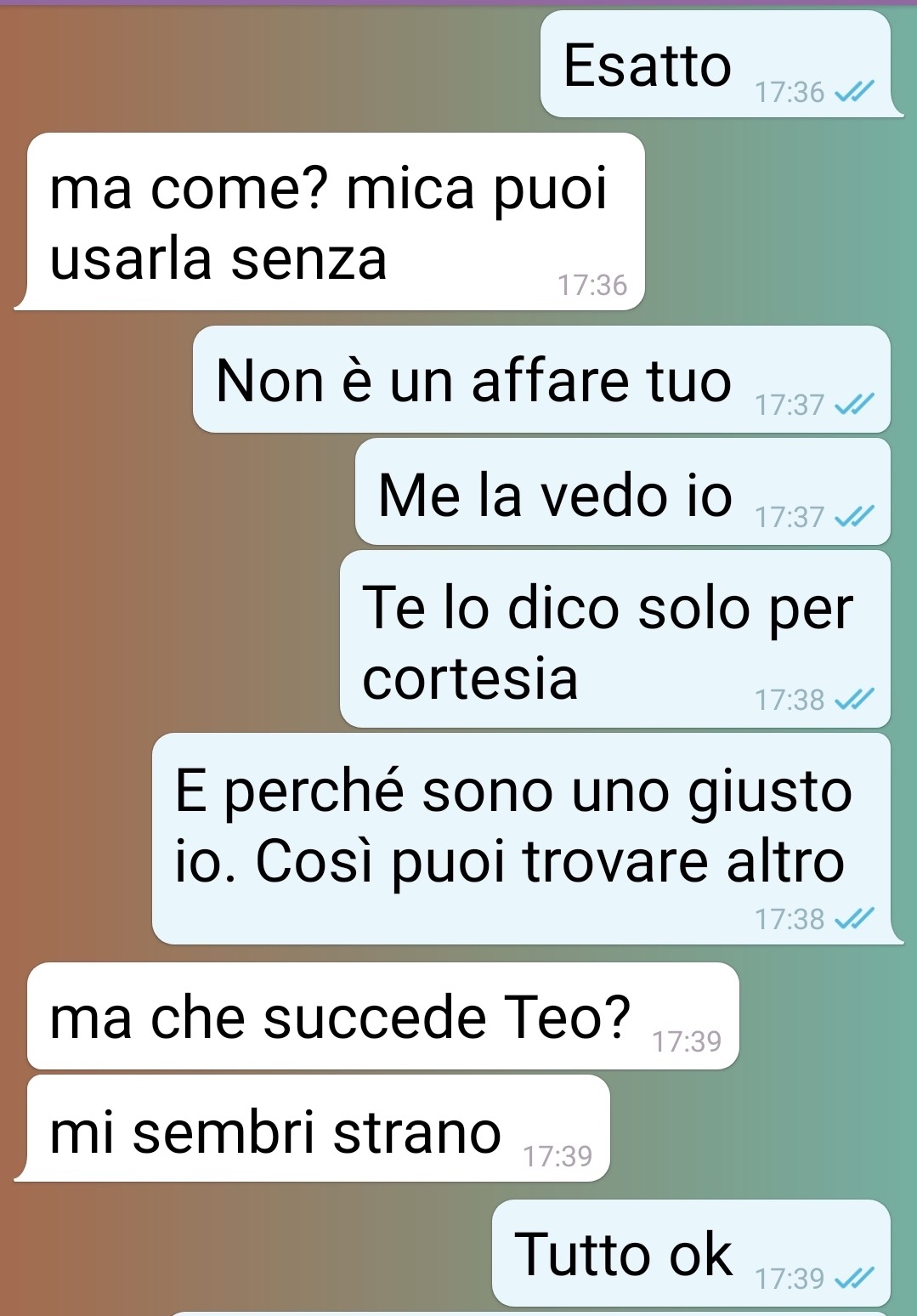917x1316 pixels.
Task: Tap the 'Esatto' message bubble
Action: click(716, 64)
